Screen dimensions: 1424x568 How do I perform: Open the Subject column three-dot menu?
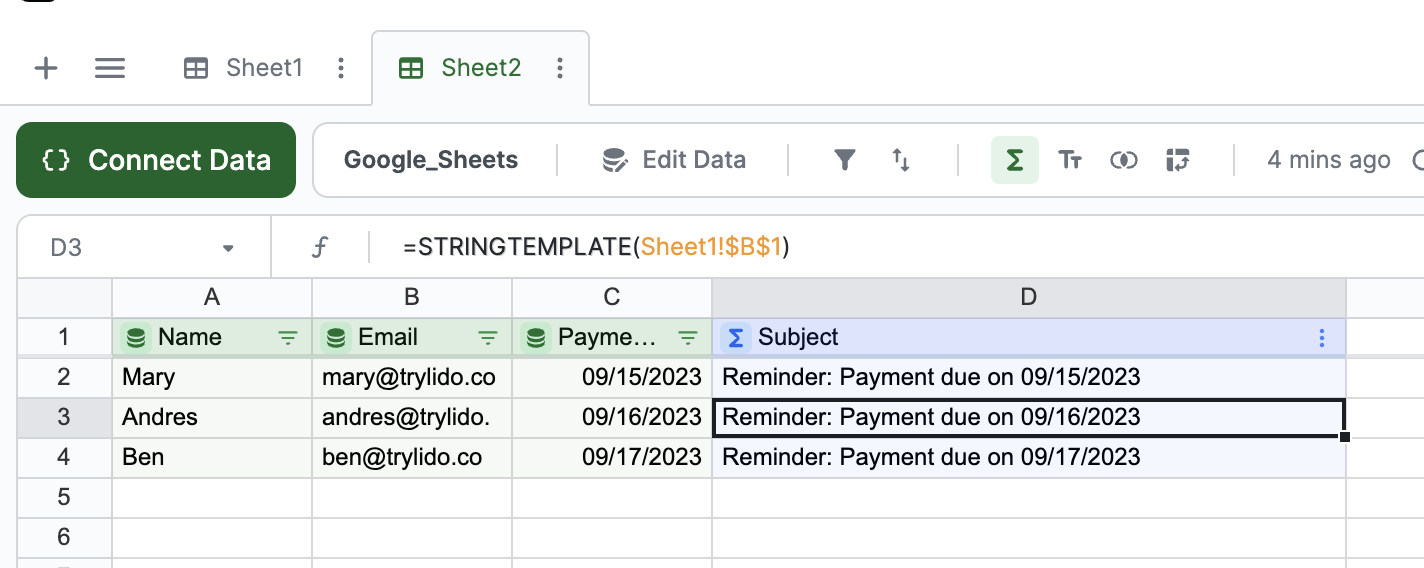[1322, 338]
